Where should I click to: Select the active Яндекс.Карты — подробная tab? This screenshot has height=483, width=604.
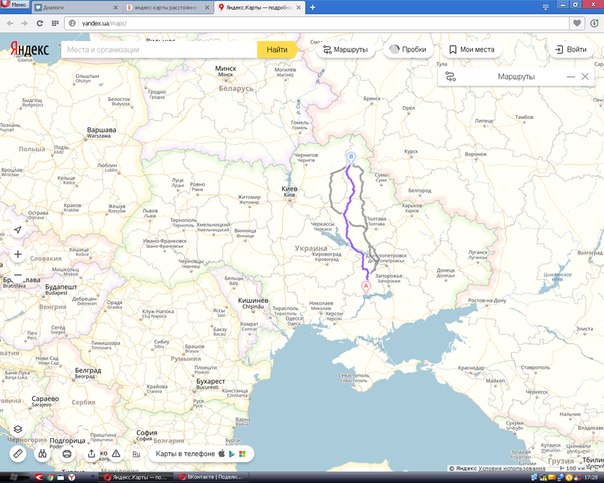click(257, 7)
